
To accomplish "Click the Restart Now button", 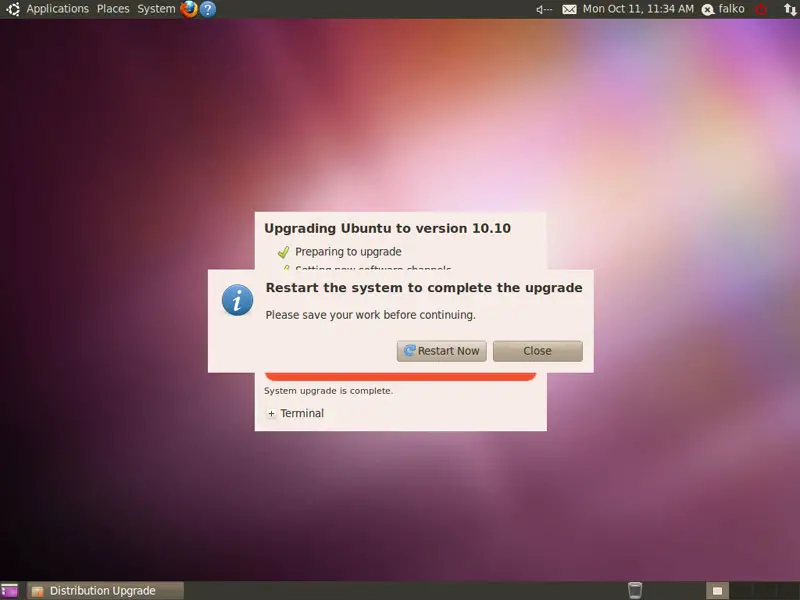I will [x=441, y=351].
